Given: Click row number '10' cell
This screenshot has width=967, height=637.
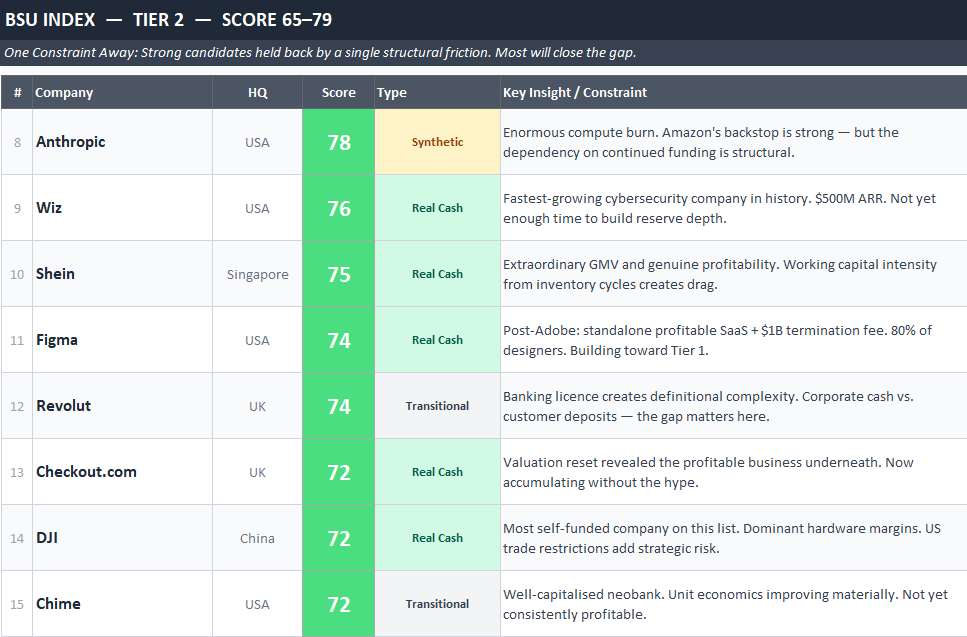Looking at the screenshot, I should (17, 274).
